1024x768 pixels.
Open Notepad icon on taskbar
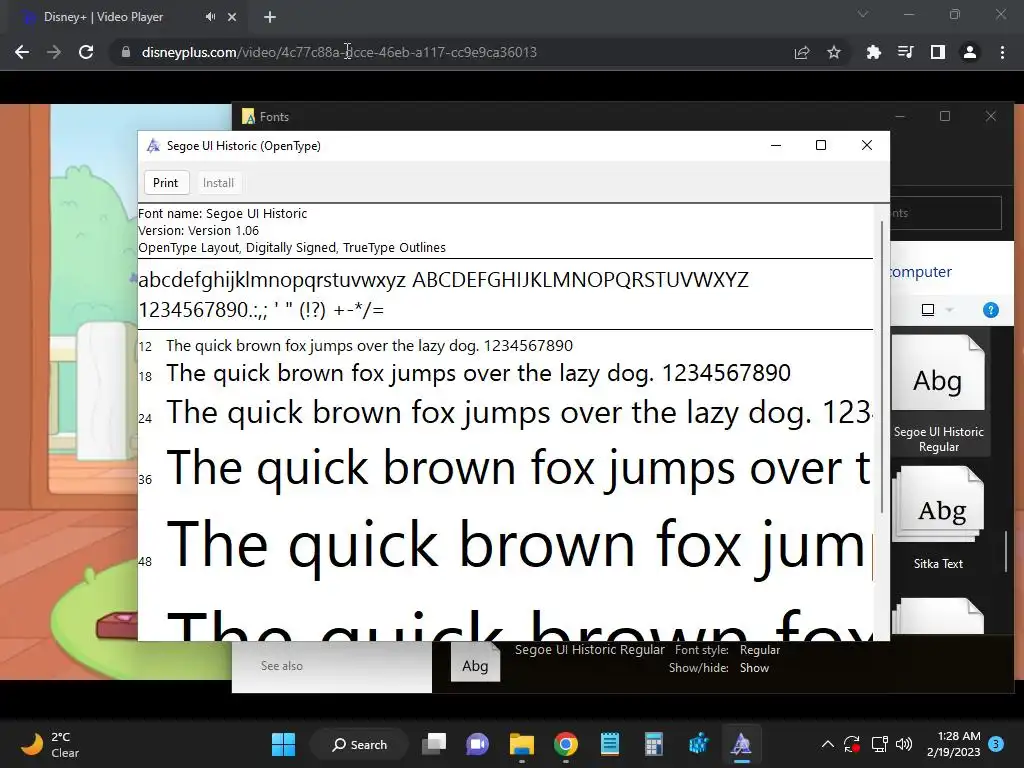pos(609,744)
